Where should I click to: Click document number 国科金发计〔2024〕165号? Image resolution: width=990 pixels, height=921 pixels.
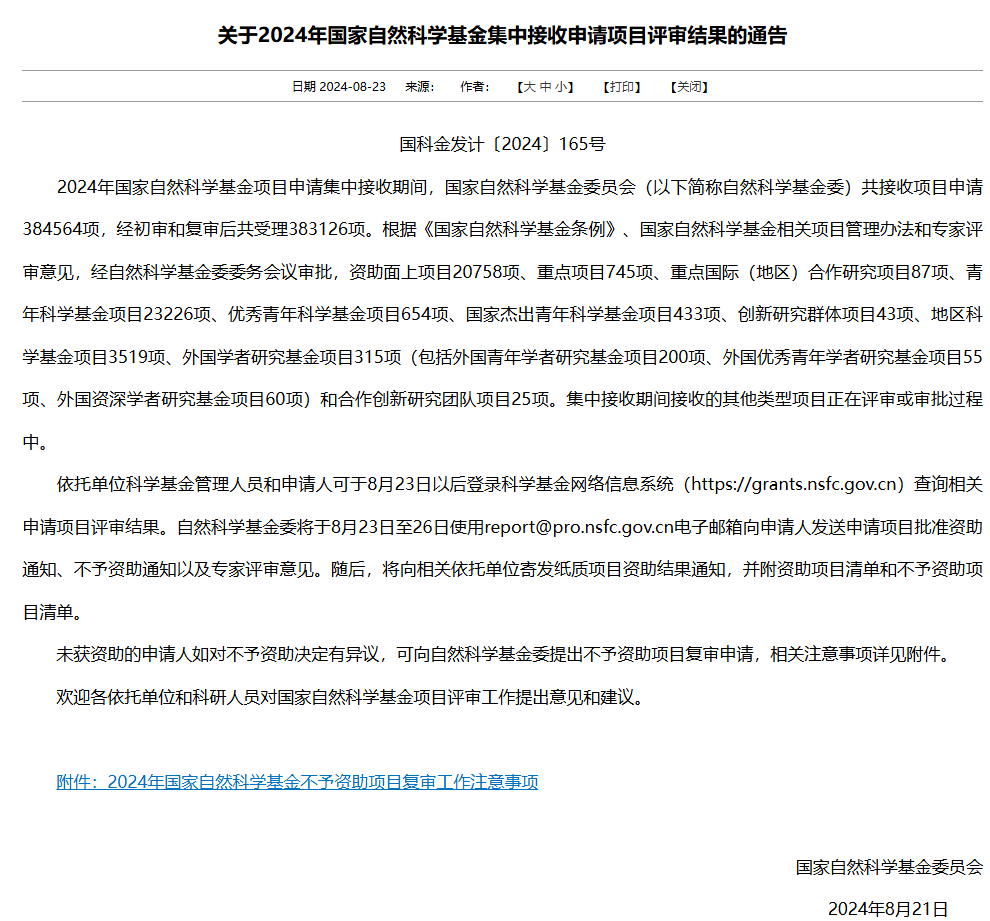tap(502, 144)
